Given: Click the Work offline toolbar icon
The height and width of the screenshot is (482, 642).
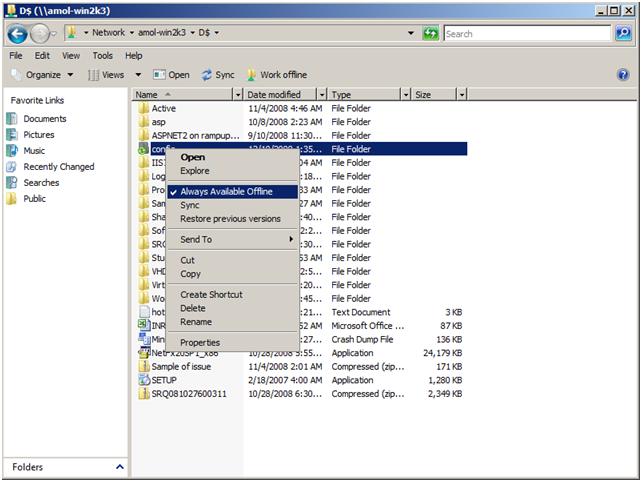Looking at the screenshot, I should [251, 75].
